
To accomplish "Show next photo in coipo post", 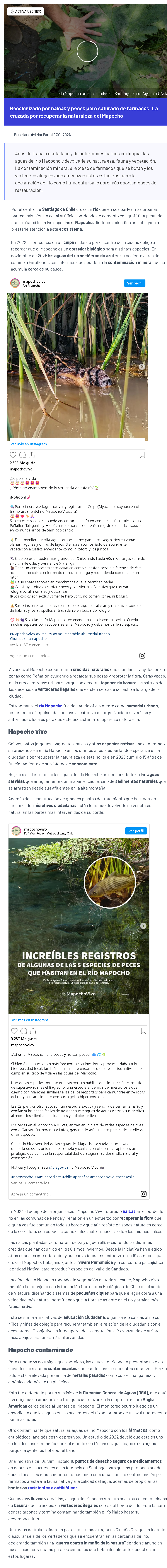I will click(142, 366).
